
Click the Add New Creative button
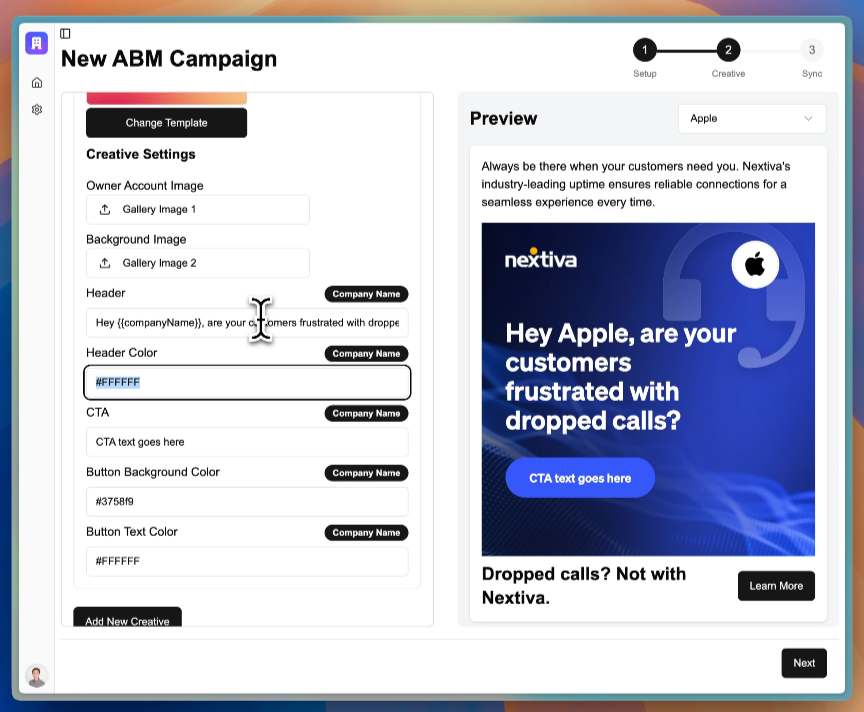point(127,619)
